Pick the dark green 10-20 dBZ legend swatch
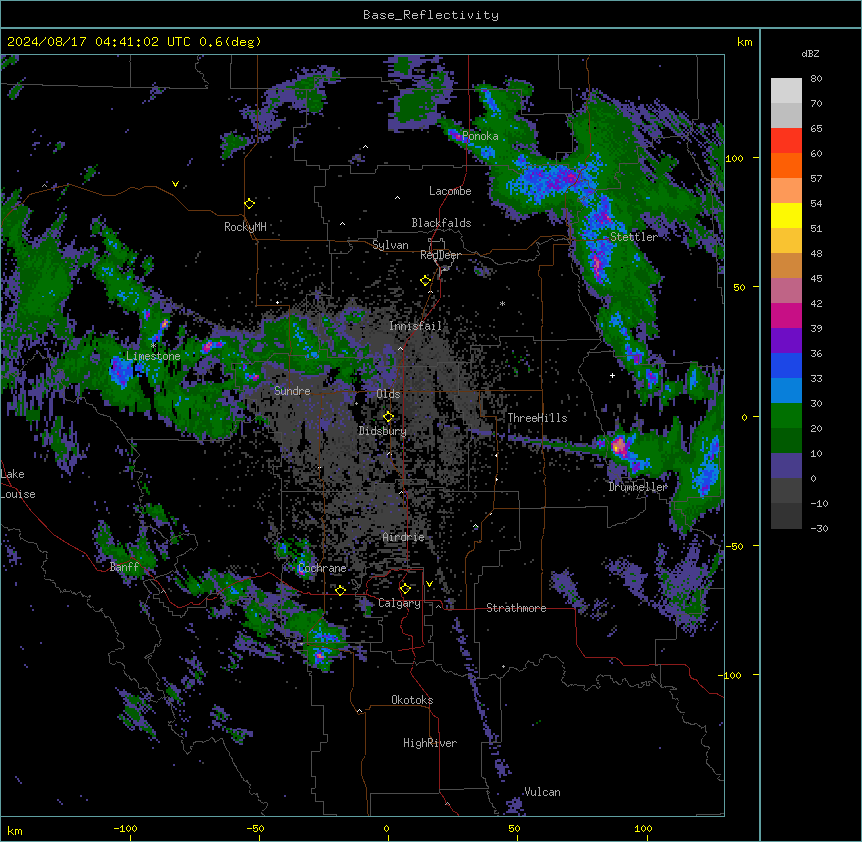862x842 pixels. (x=786, y=441)
